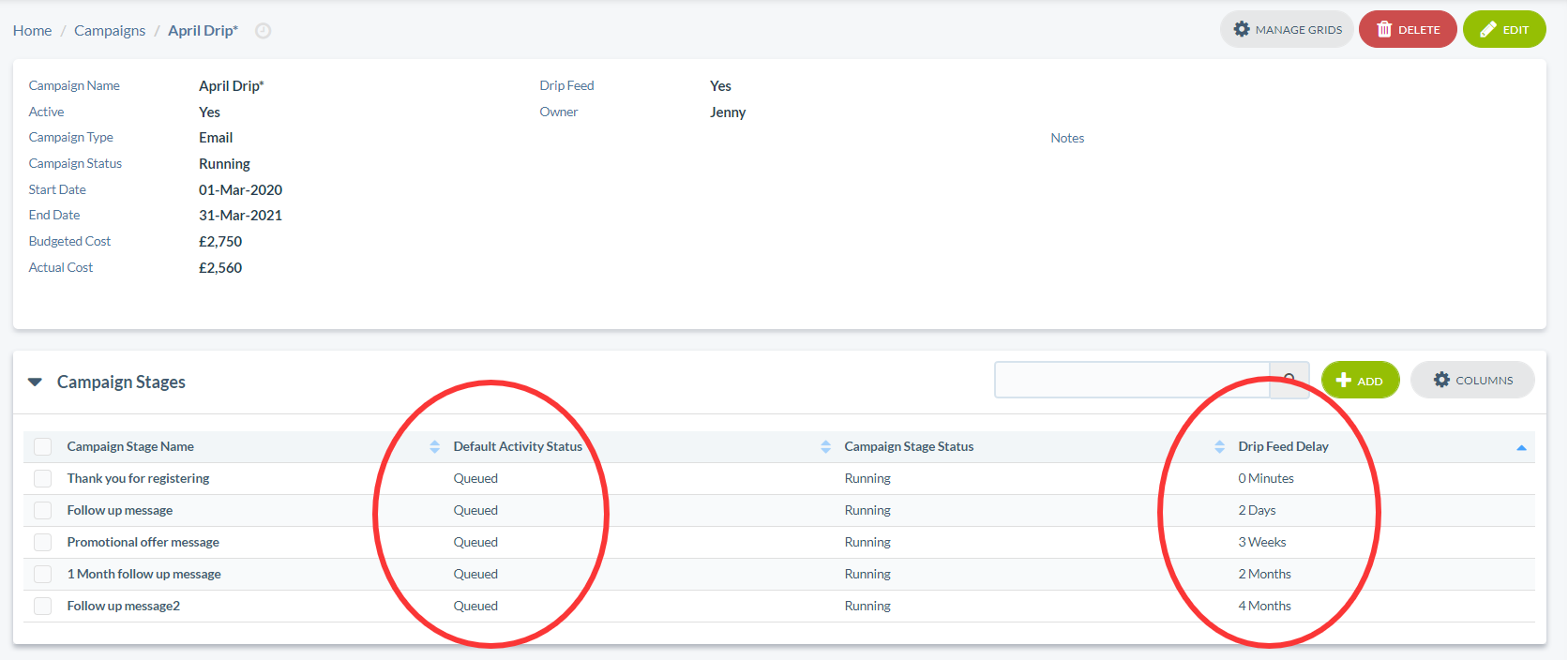Click the 2 Months delay cell
Image resolution: width=1568 pixels, height=660 pixels.
(1264, 574)
